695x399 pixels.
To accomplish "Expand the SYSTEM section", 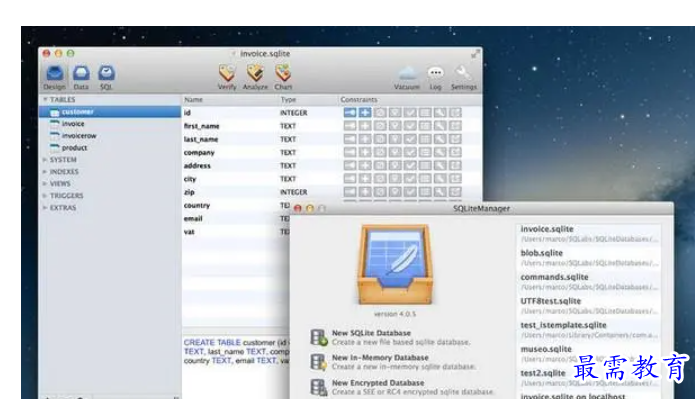I will 45,160.
